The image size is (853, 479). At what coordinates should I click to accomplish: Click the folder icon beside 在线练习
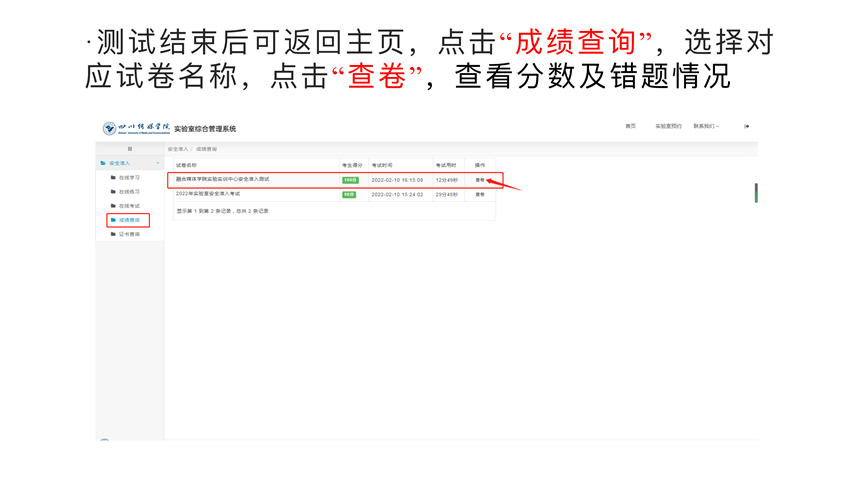[x=113, y=192]
